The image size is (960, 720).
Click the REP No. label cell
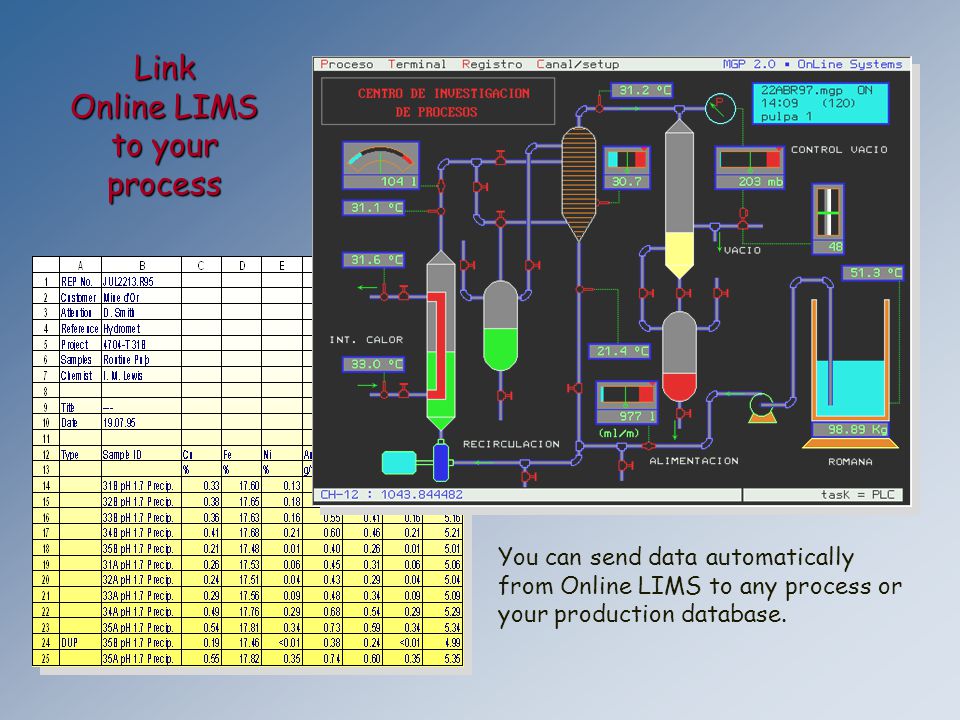(80, 282)
